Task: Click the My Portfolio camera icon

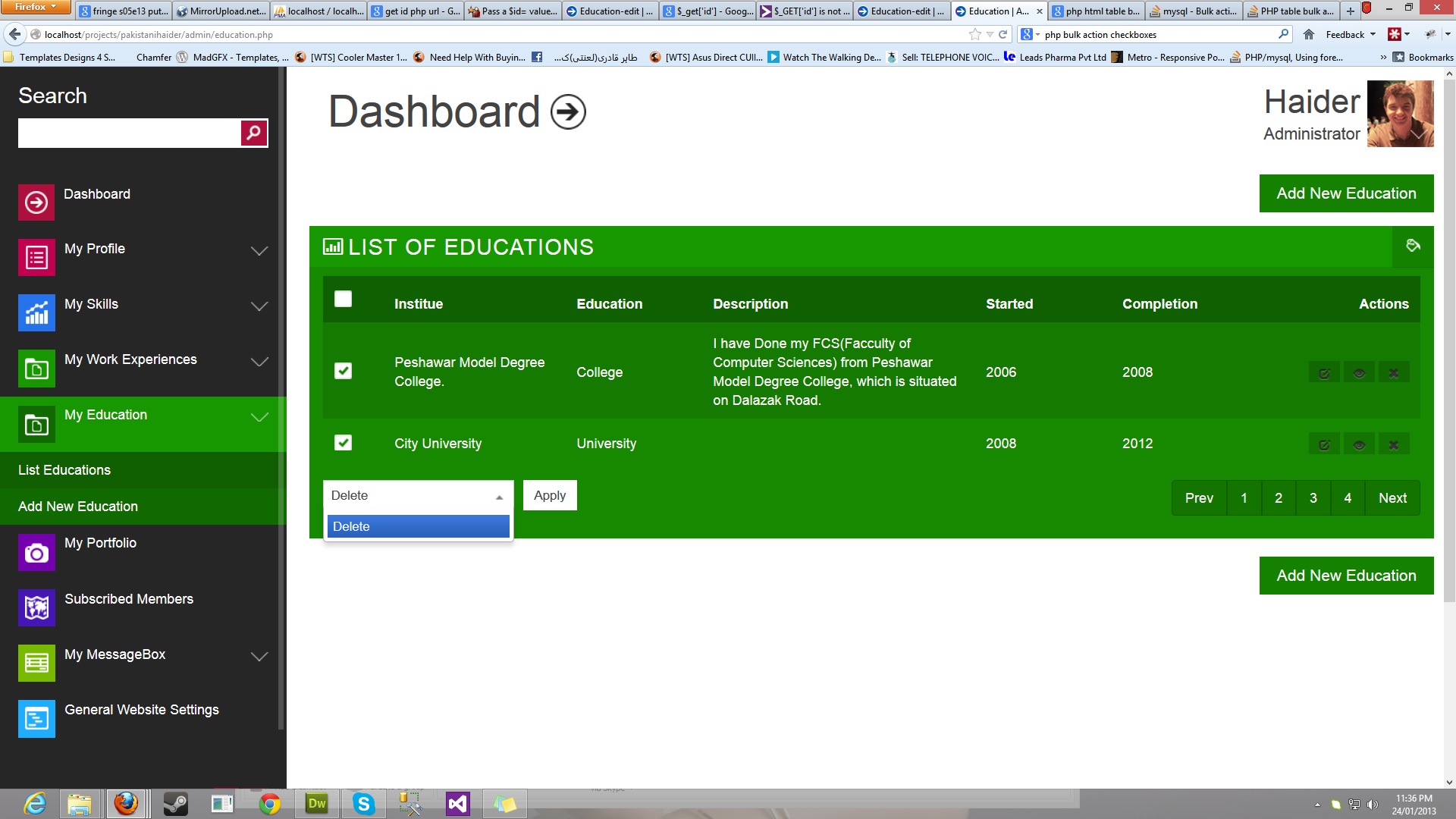Action: pyautogui.click(x=36, y=553)
